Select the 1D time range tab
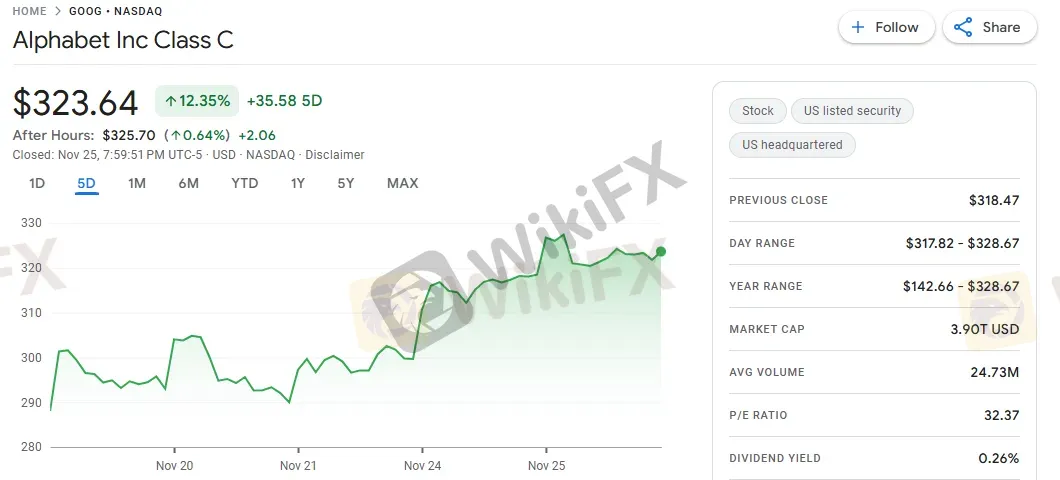 click(37, 183)
